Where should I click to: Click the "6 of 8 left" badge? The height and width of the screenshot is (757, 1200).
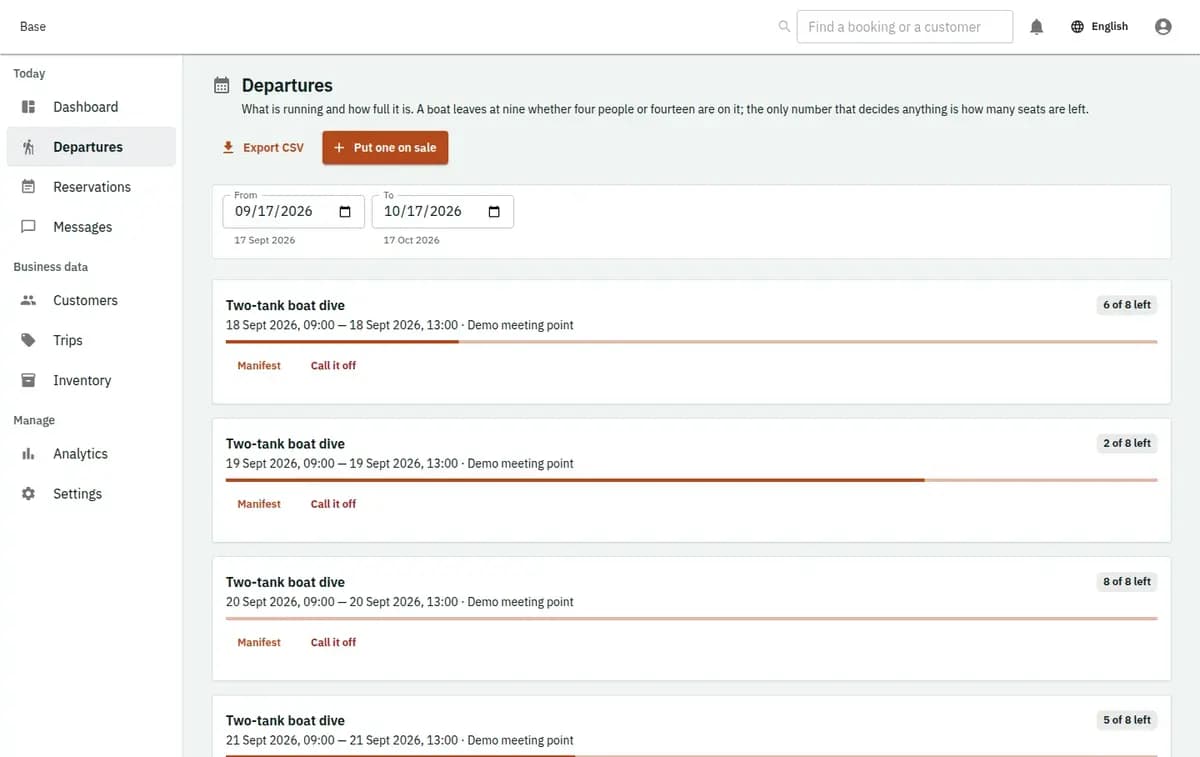coord(1127,305)
